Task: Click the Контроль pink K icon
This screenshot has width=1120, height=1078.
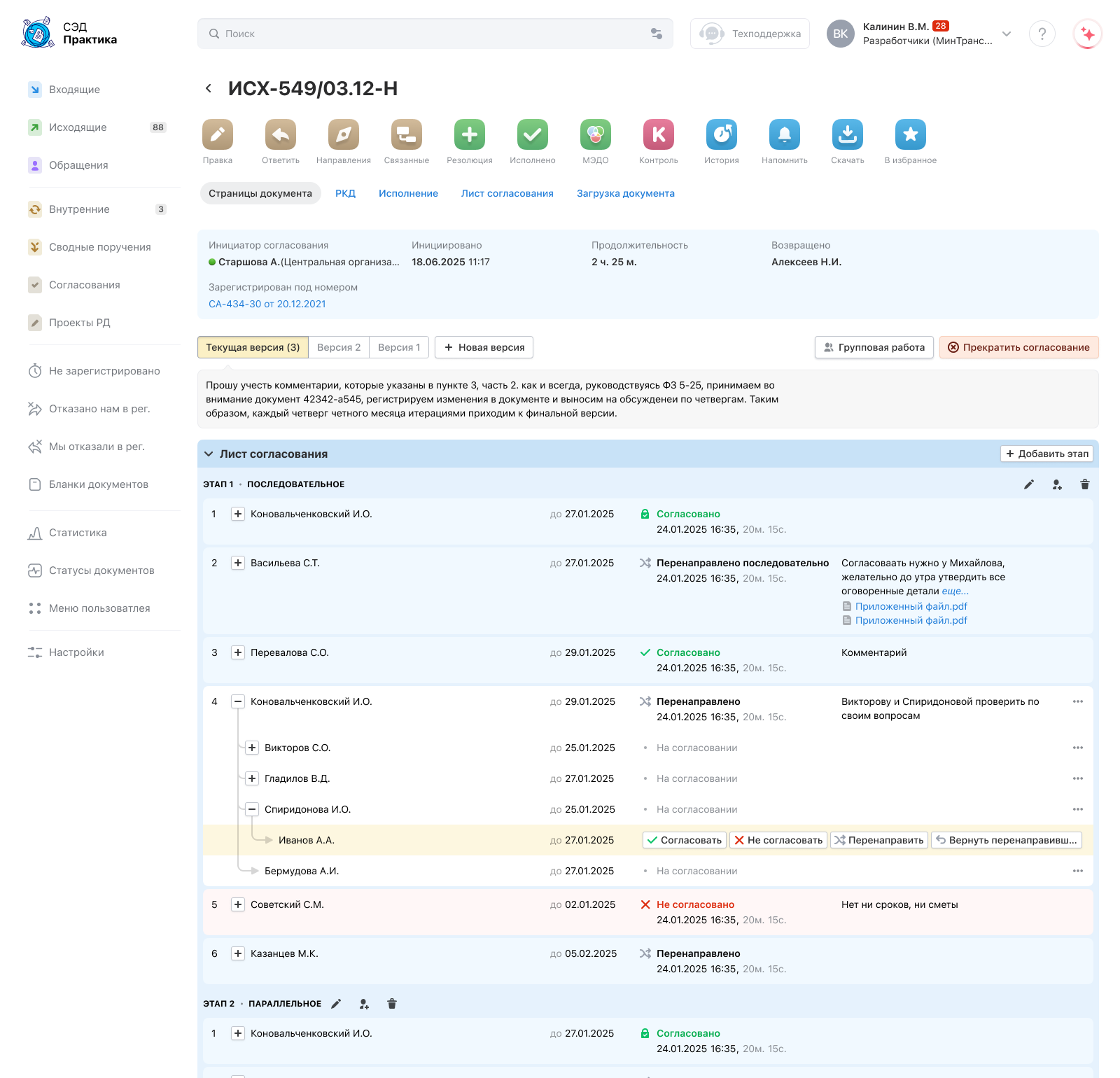Action: (659, 134)
